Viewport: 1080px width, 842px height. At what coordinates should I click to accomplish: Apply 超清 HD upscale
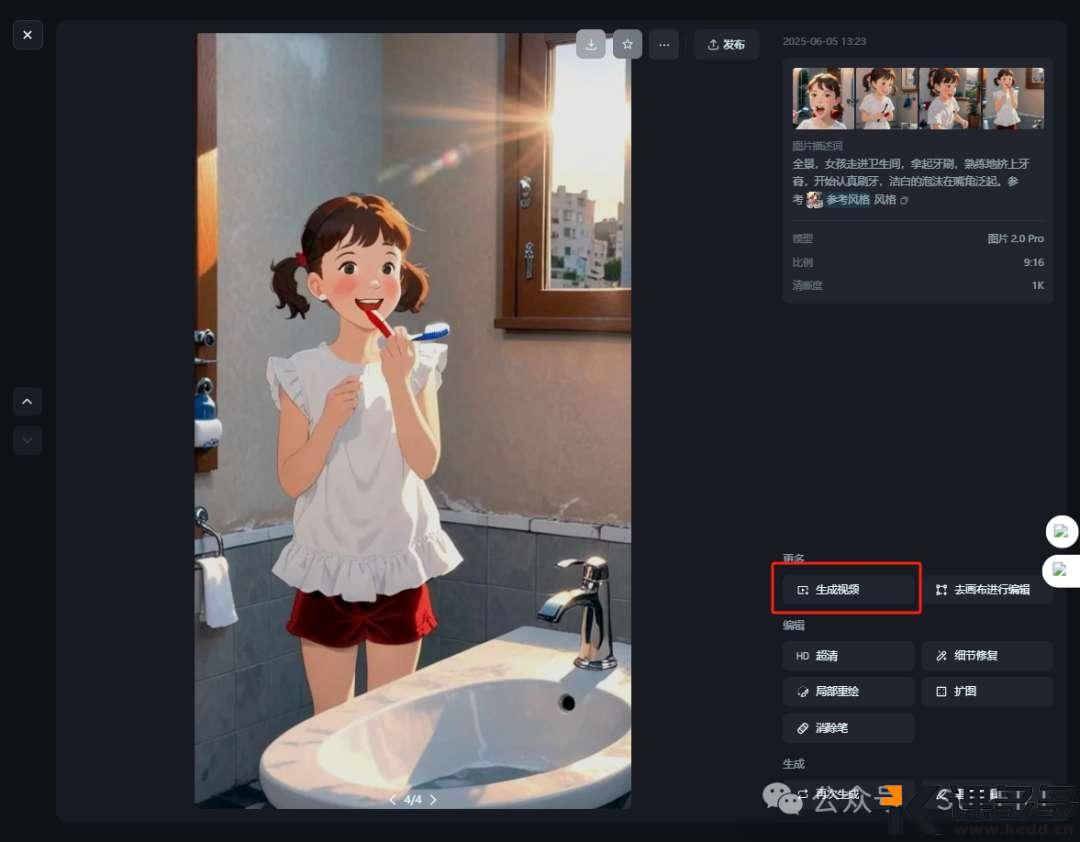click(847, 656)
